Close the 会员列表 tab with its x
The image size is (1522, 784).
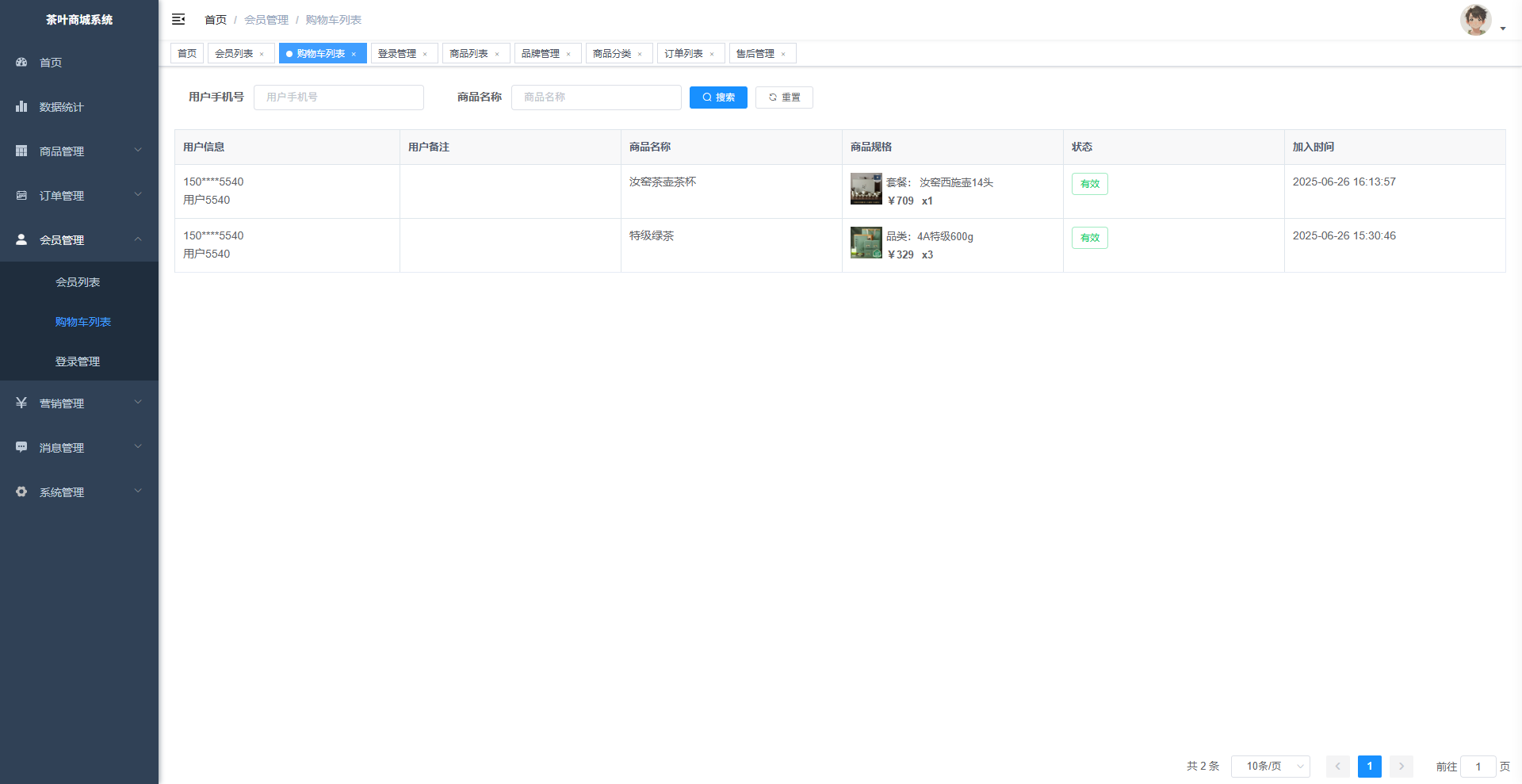pyautogui.click(x=262, y=54)
